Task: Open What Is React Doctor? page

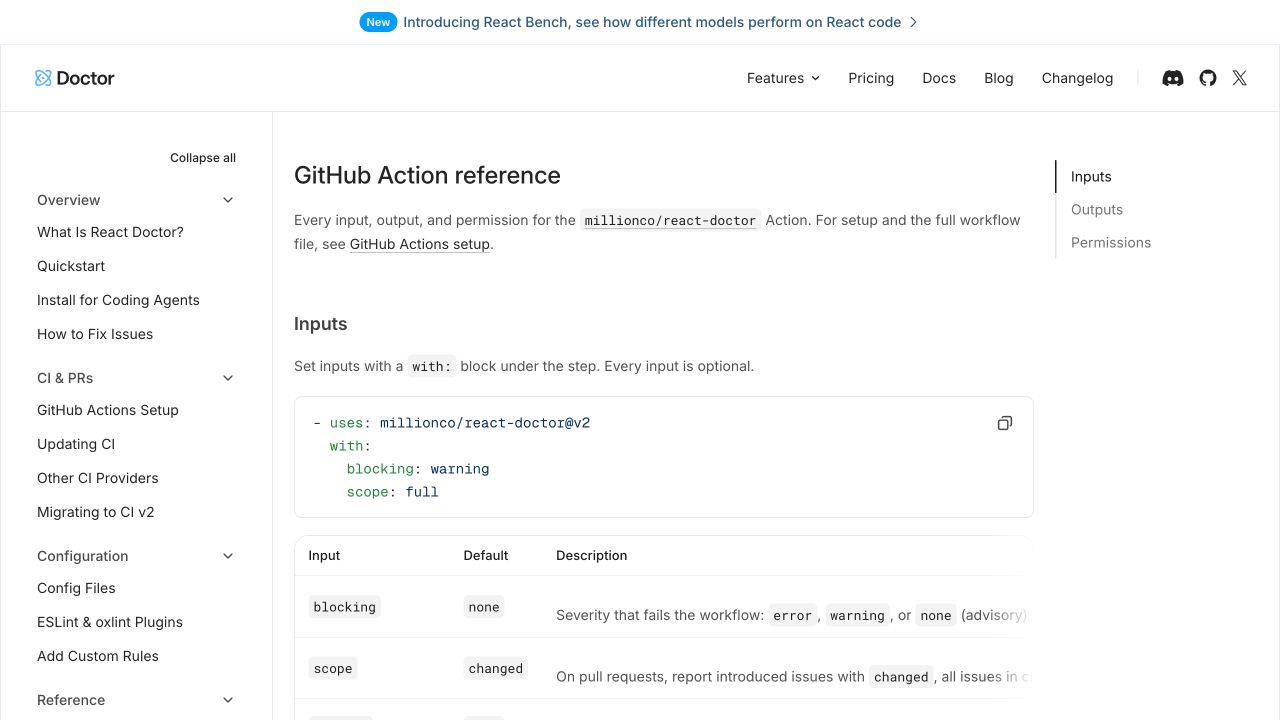Action: pos(110,232)
